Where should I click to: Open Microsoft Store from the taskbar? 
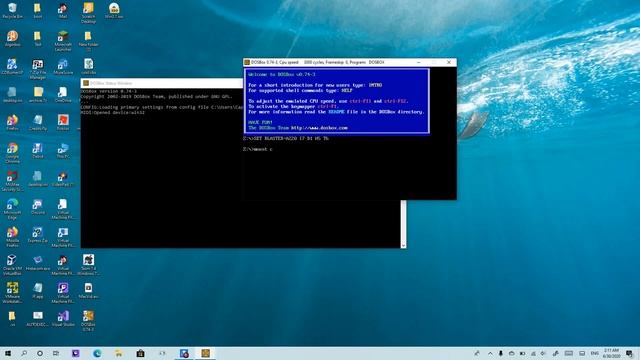pyautogui.click(x=140, y=353)
